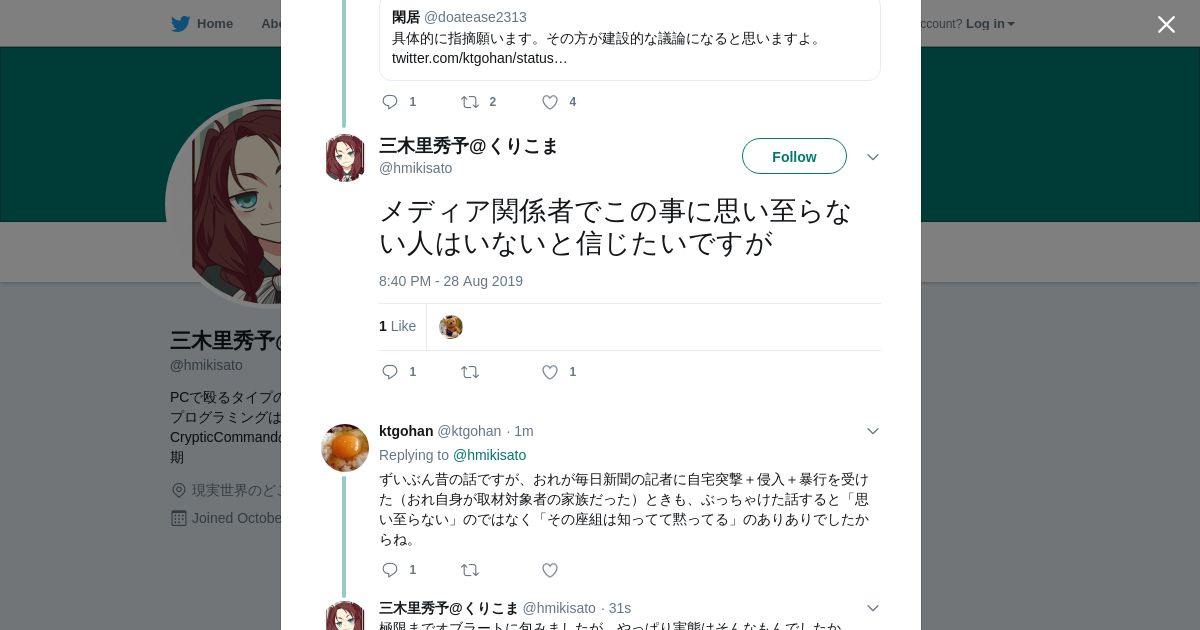
Task: Expand the main tweet's more-options chevron
Action: [872, 157]
